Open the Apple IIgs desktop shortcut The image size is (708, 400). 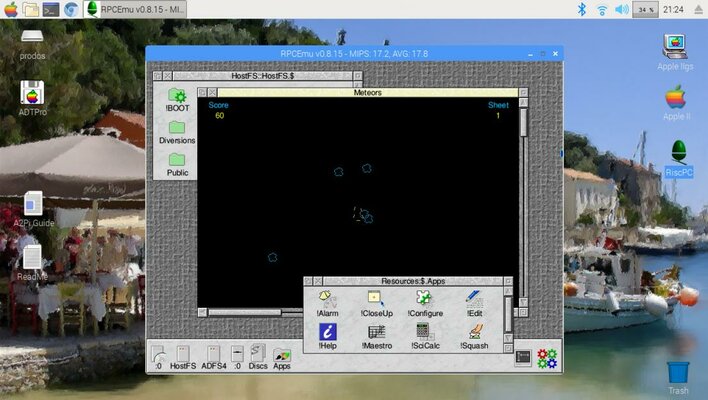675,52
